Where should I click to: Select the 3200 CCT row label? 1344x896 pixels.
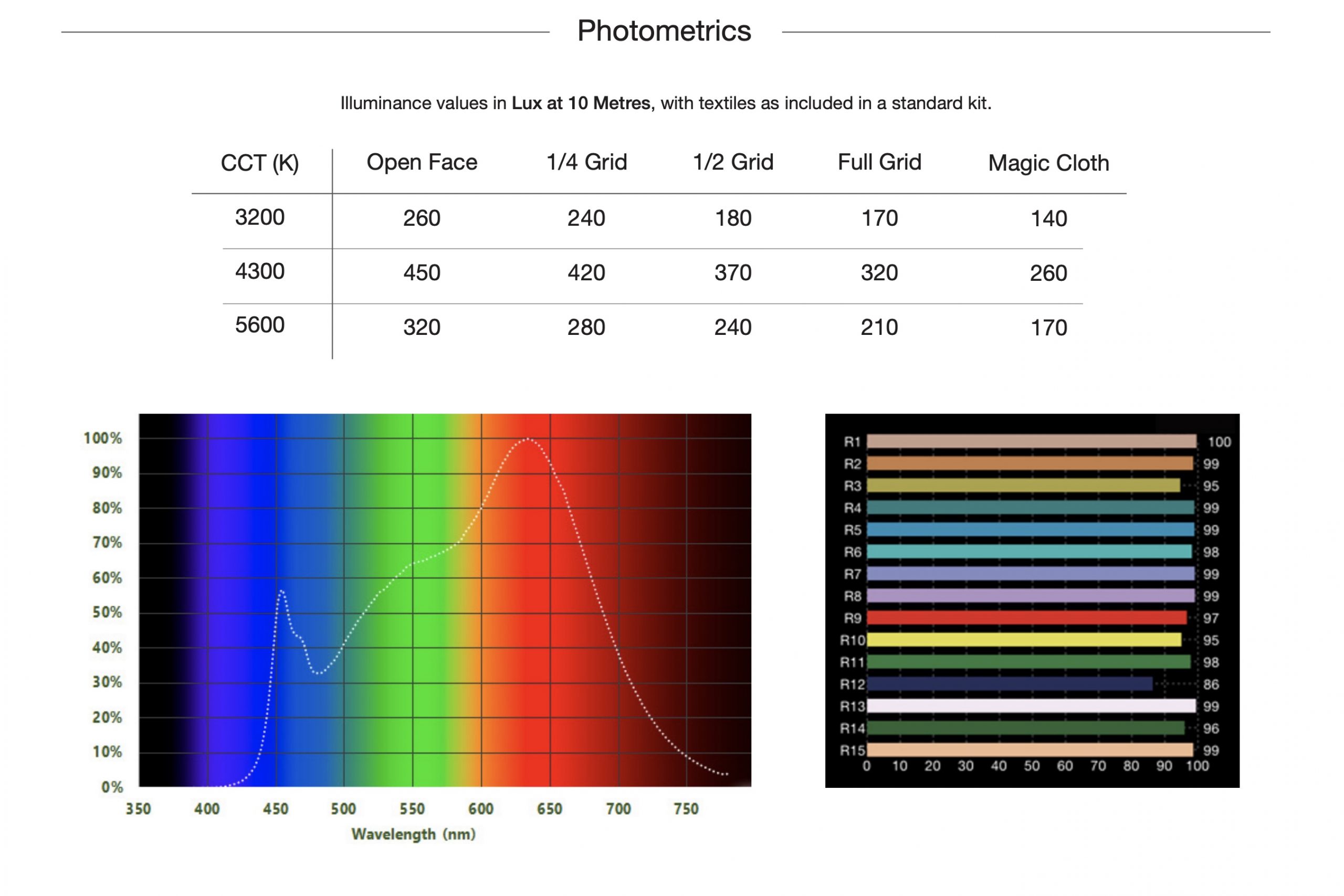[x=259, y=217]
